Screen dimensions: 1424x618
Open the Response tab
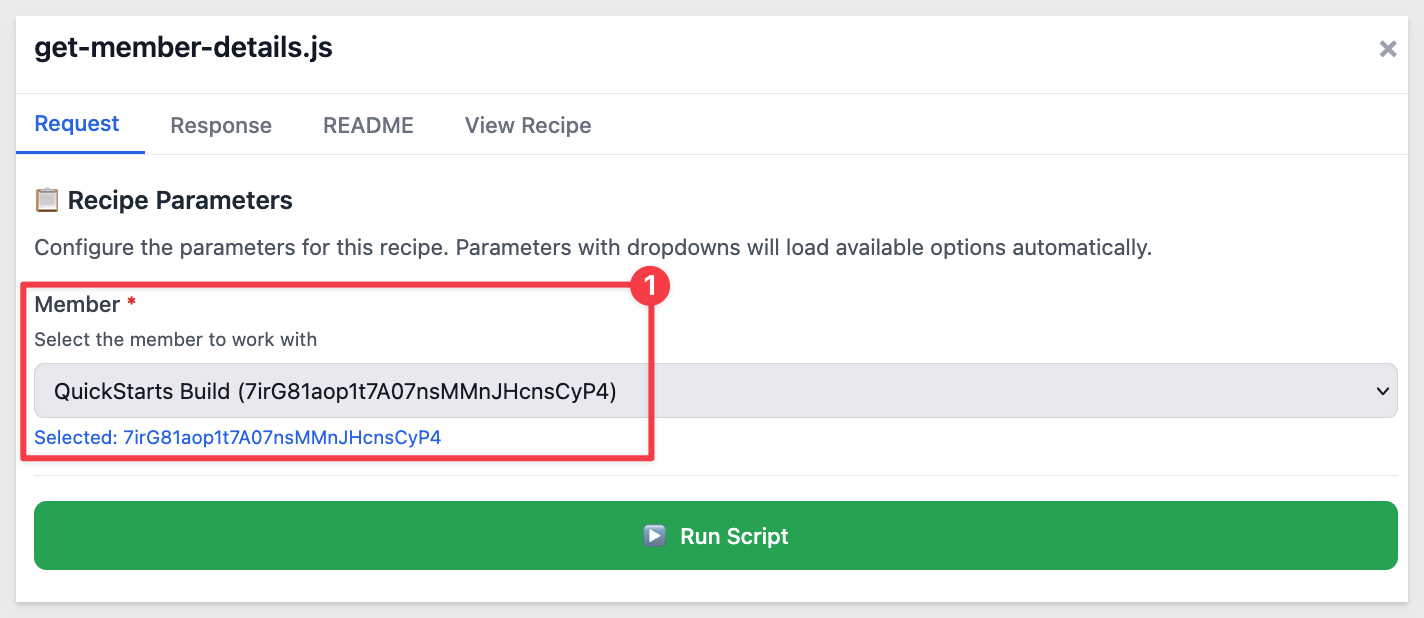221,125
